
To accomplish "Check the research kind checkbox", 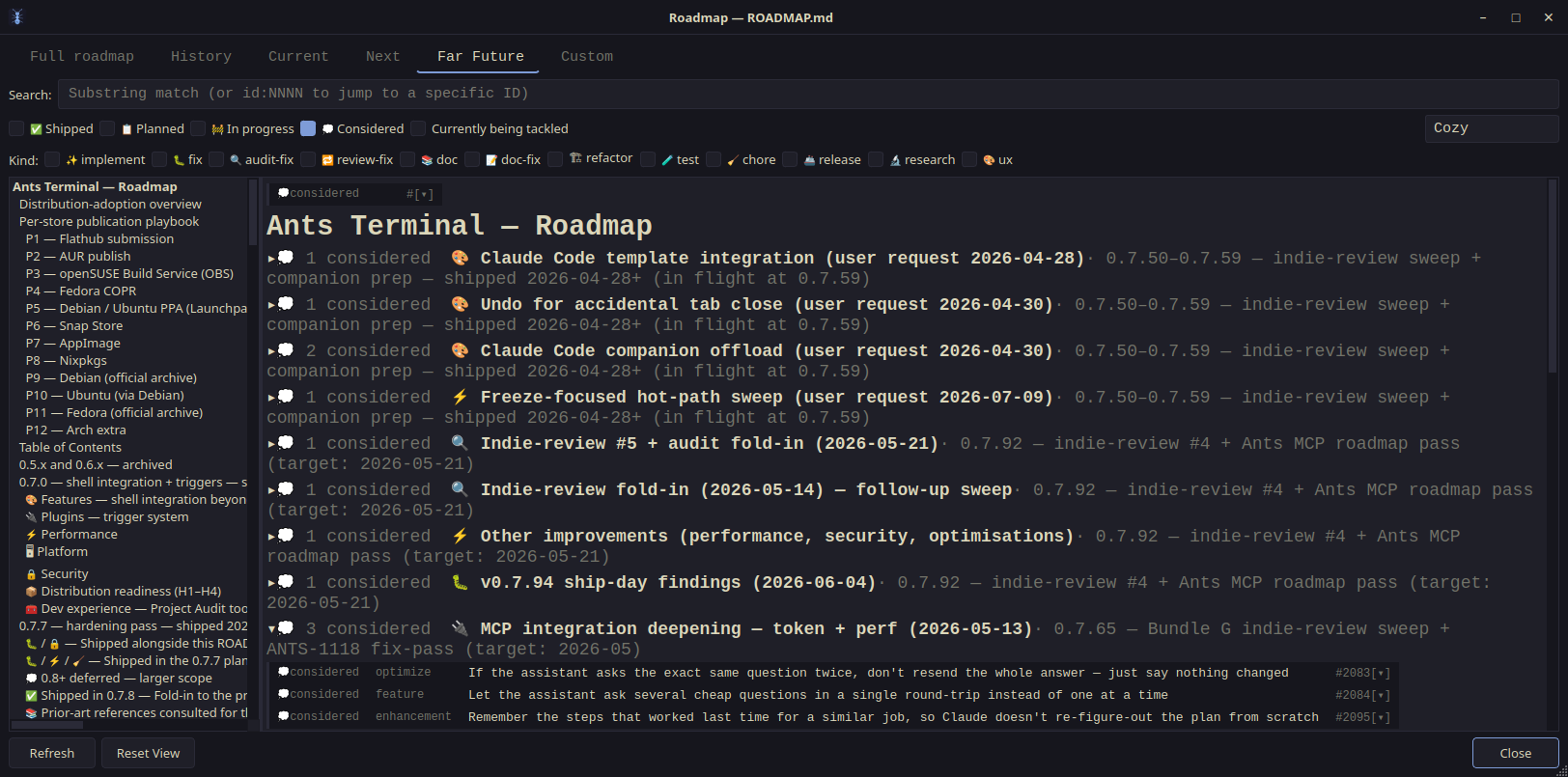I will pos(876,159).
